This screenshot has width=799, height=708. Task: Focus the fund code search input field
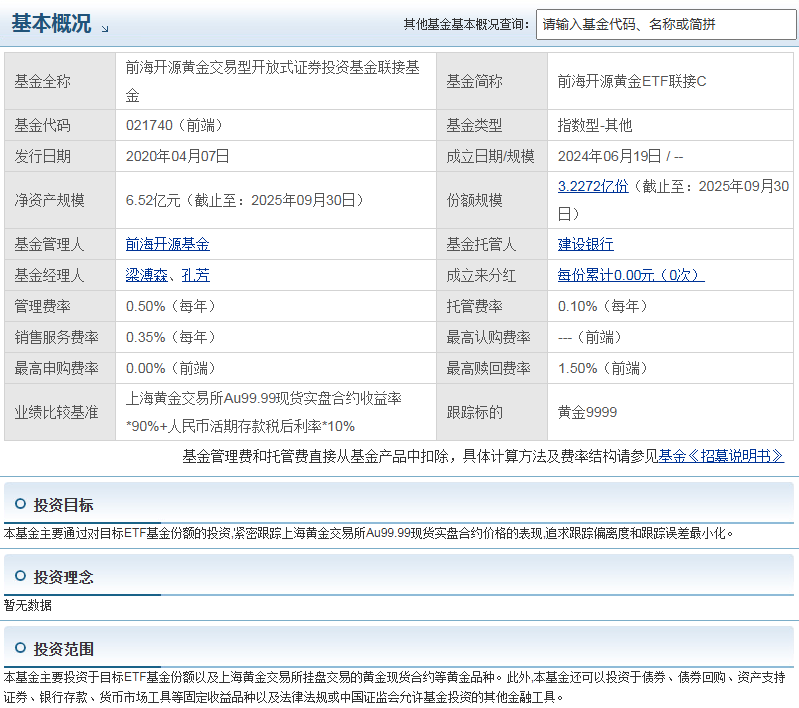(x=666, y=24)
